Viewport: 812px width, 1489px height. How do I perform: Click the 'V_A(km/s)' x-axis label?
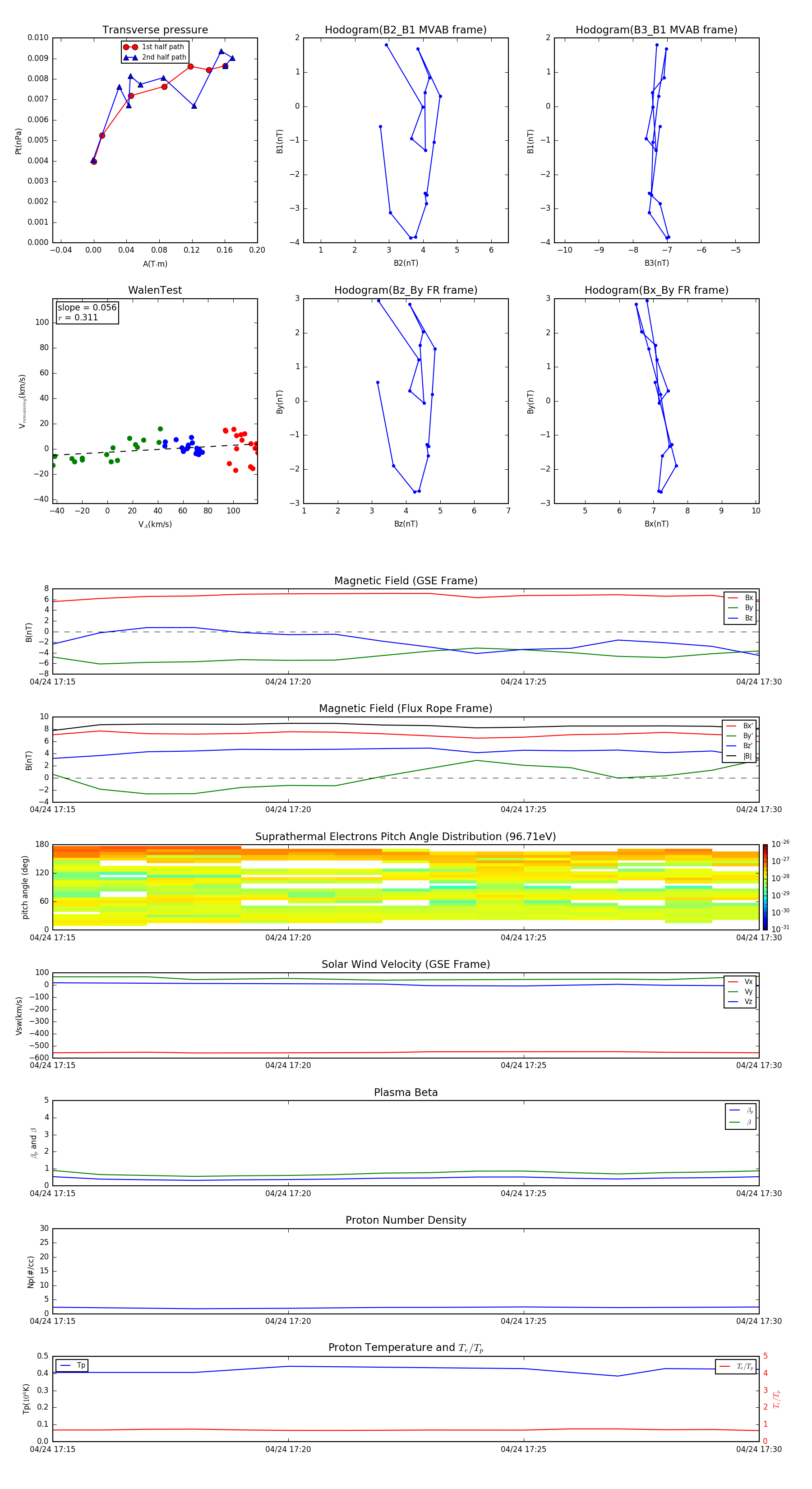(155, 524)
